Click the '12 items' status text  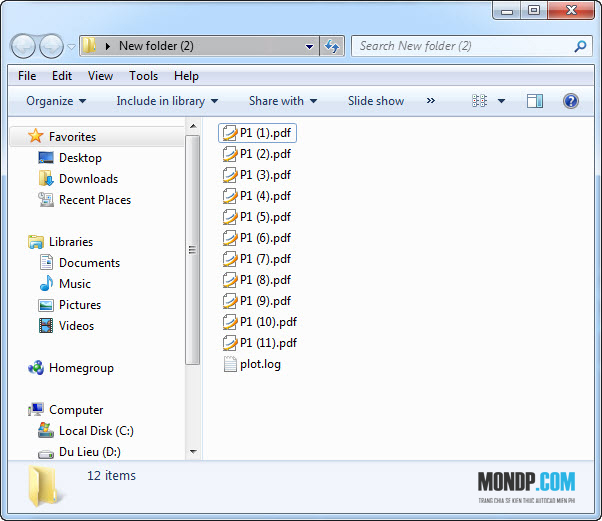(x=111, y=476)
